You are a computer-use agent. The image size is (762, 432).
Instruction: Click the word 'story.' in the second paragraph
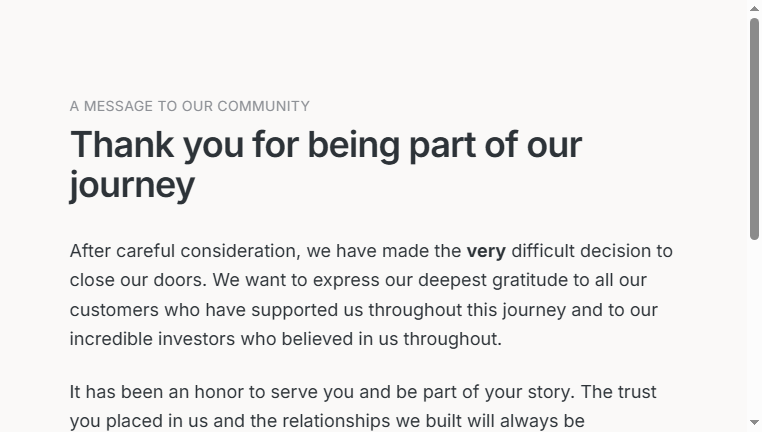pyautogui.click(x=549, y=392)
